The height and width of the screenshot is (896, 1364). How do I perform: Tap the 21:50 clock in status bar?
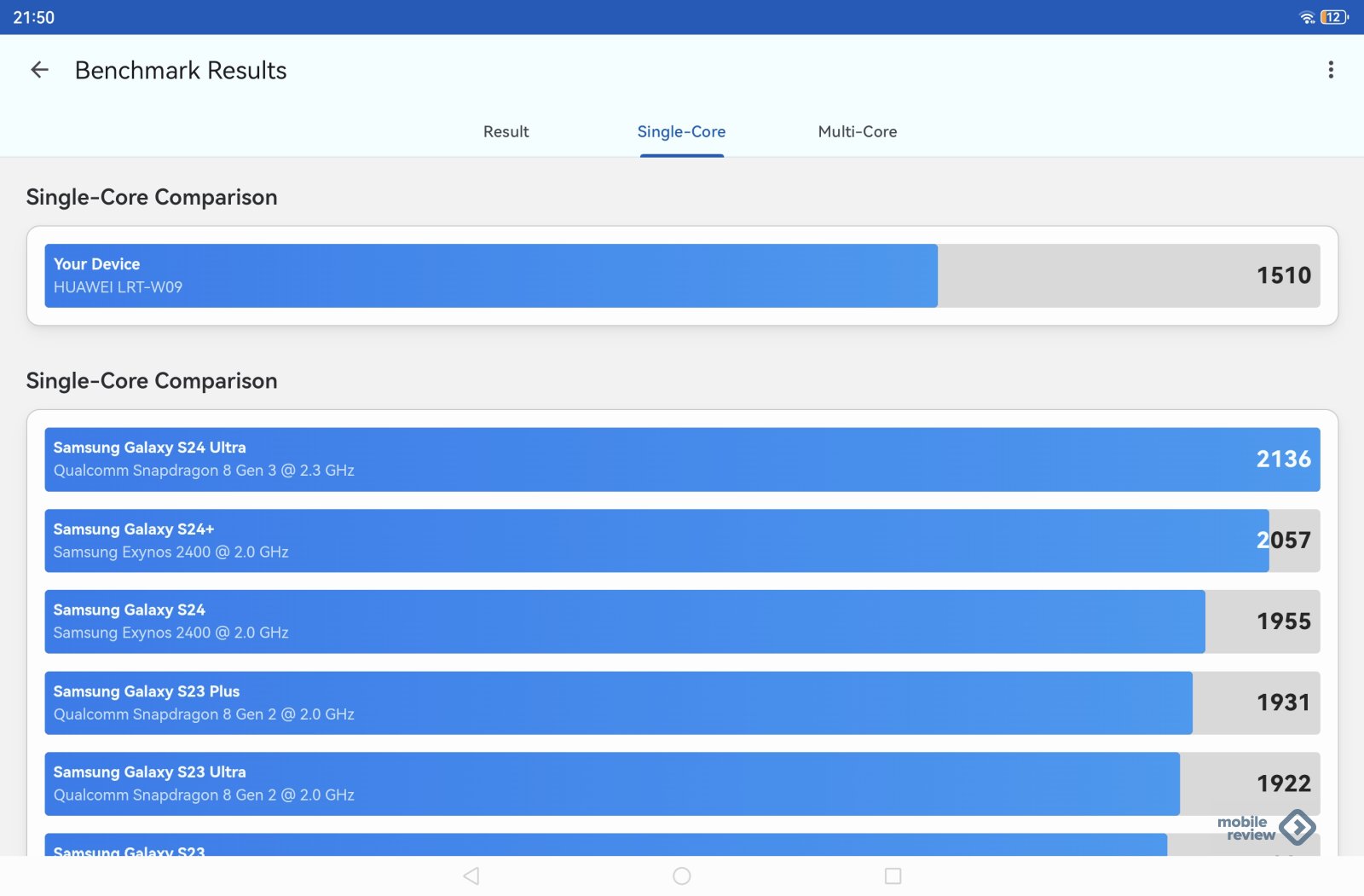tap(34, 17)
